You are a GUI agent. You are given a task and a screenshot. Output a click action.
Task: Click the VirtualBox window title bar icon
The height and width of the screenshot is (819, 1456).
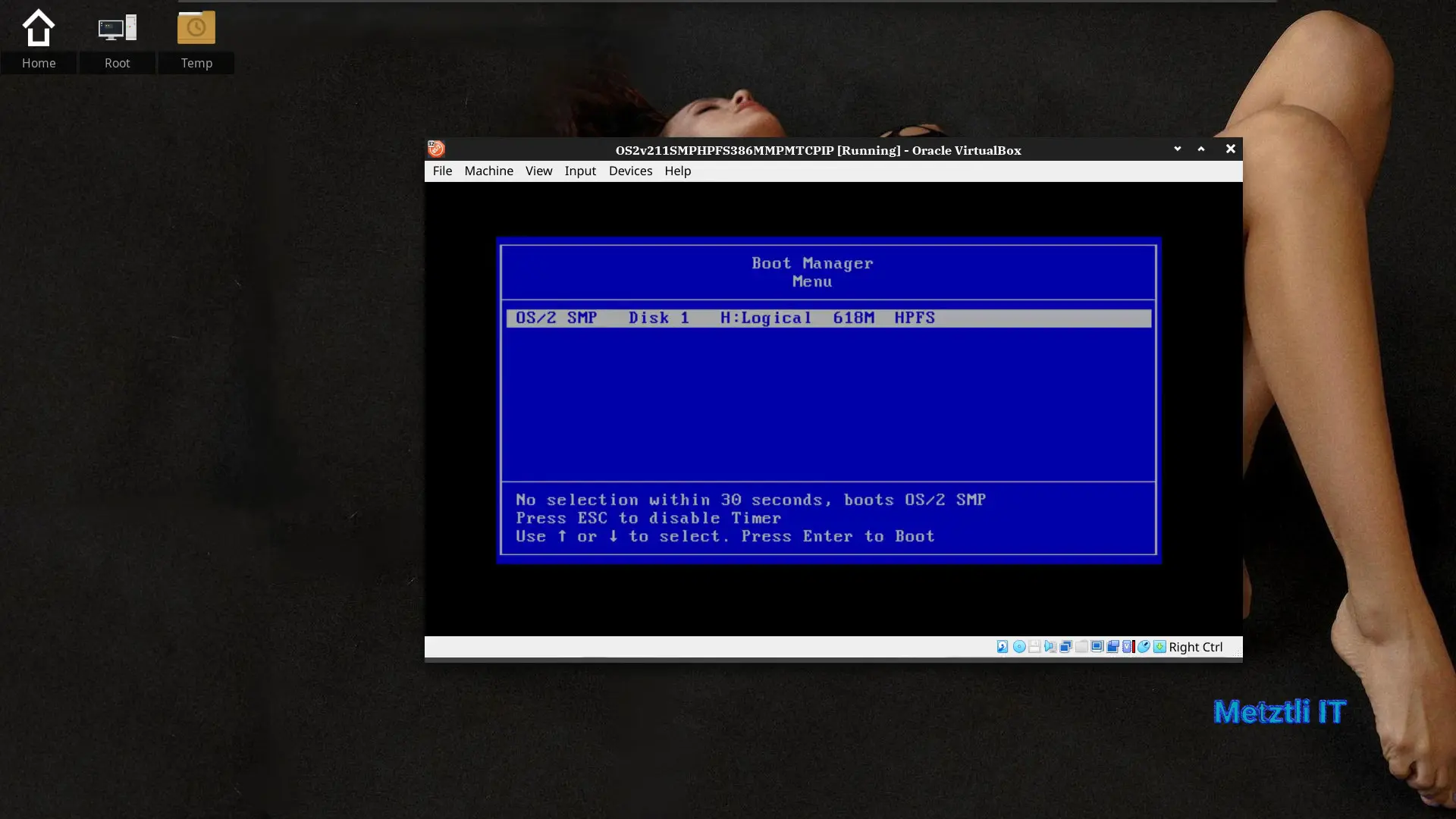click(436, 149)
